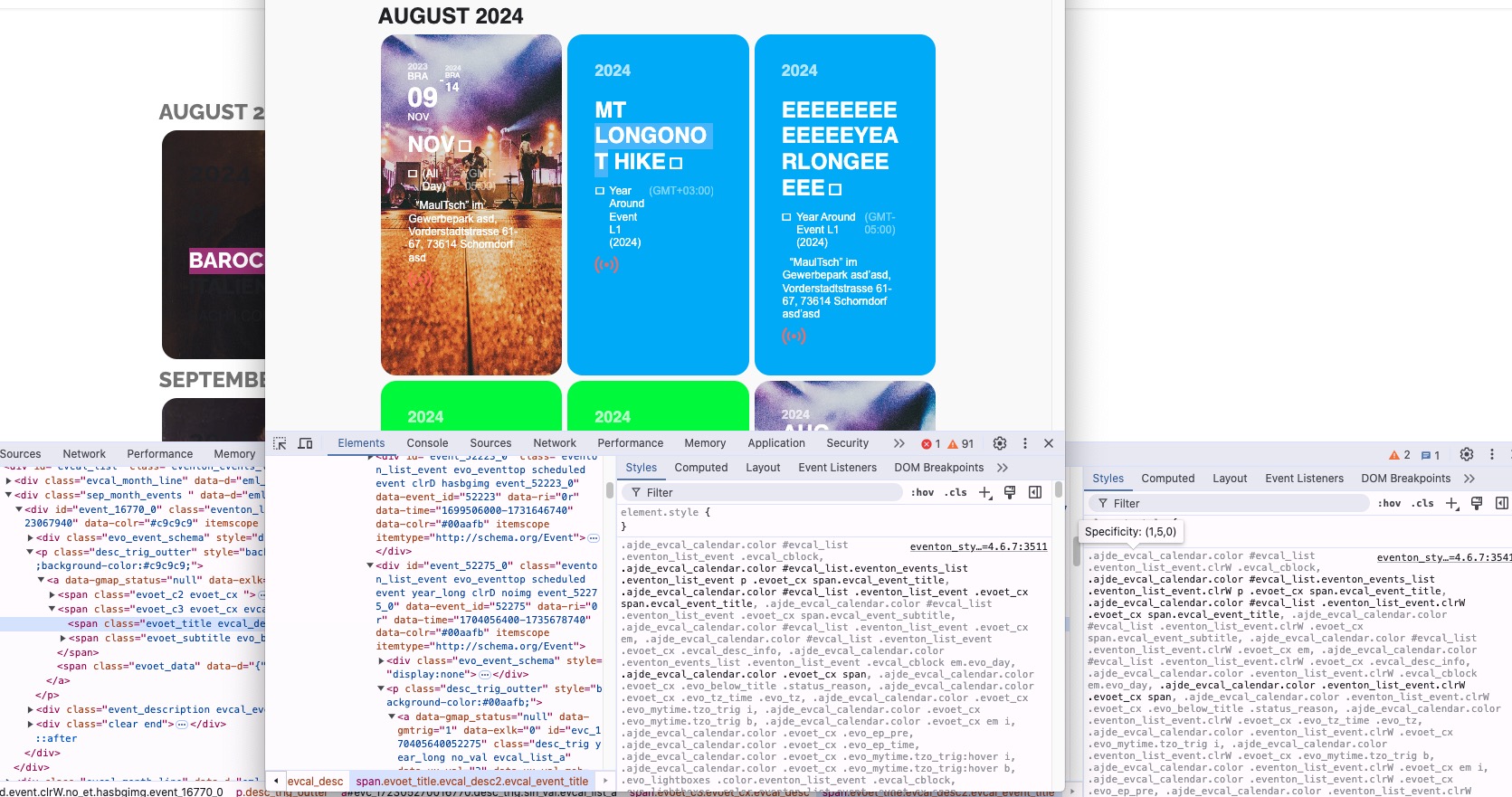Screen dimensions: 1512x797
Task: Select span.evoet_title breadcrumb in center DevTools
Action: (x=472, y=781)
